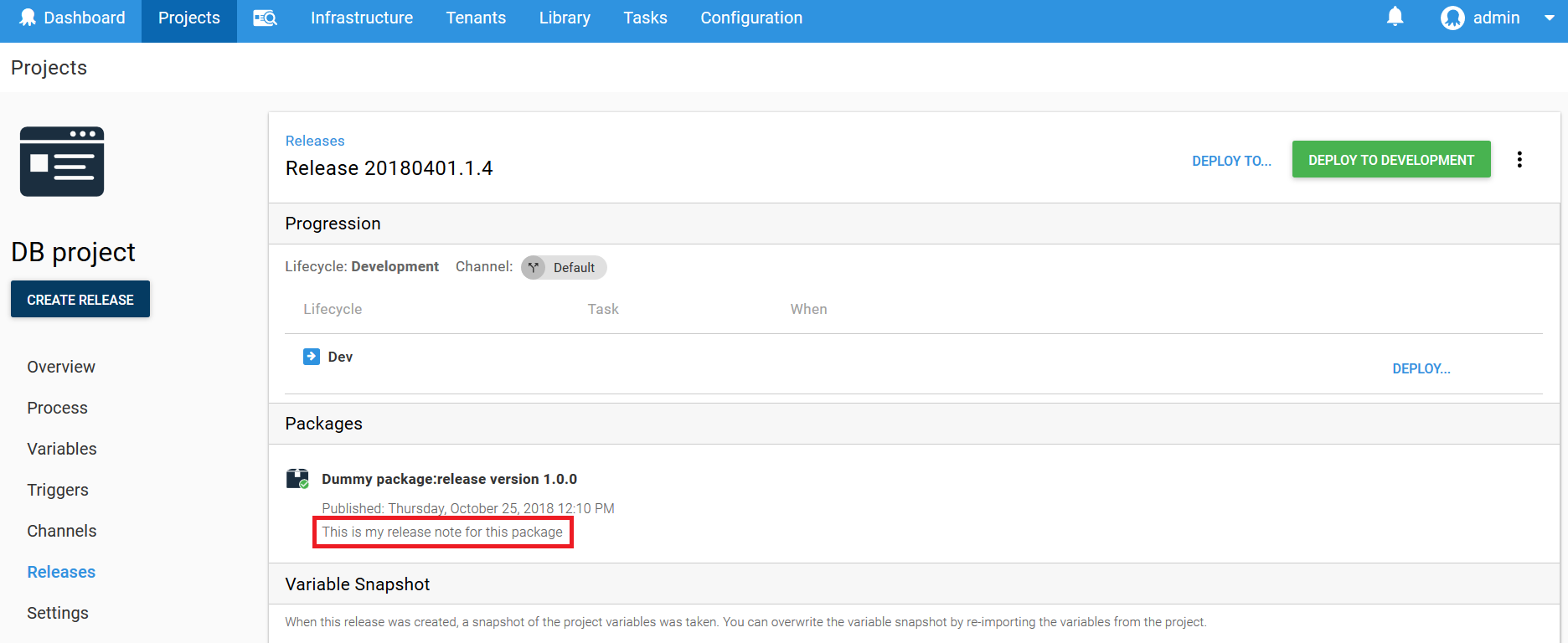Click the Dashboard octopus icon
This screenshot has height=643, width=1568.
tap(28, 18)
